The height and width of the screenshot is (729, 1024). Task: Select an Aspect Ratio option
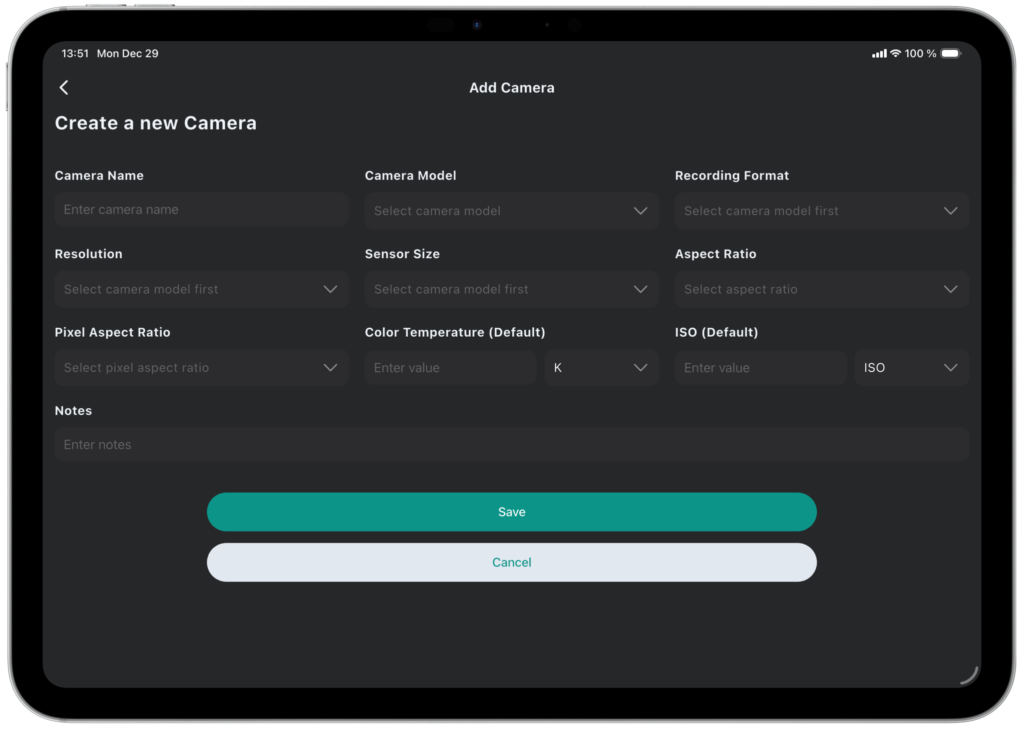coord(821,289)
